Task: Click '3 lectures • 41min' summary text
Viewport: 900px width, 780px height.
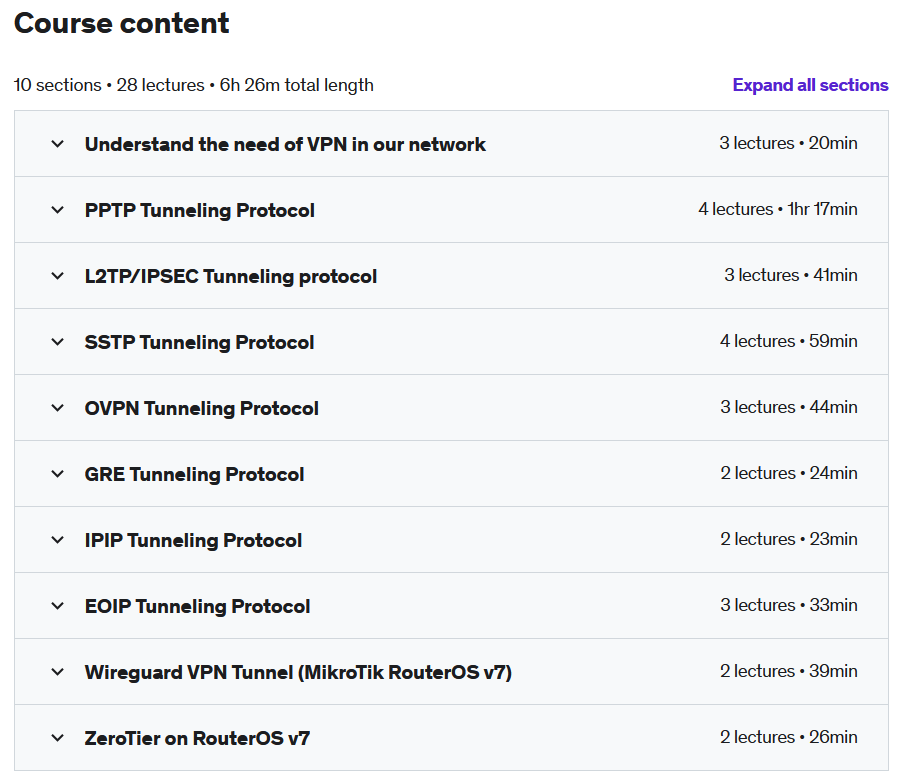Action: (x=791, y=275)
